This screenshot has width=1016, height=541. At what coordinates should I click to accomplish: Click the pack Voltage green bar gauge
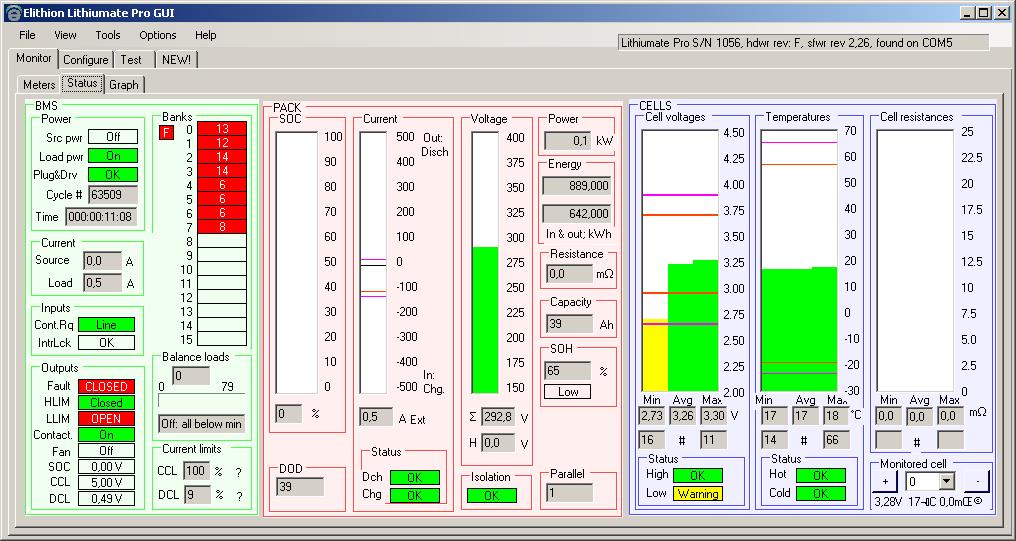pos(485,262)
